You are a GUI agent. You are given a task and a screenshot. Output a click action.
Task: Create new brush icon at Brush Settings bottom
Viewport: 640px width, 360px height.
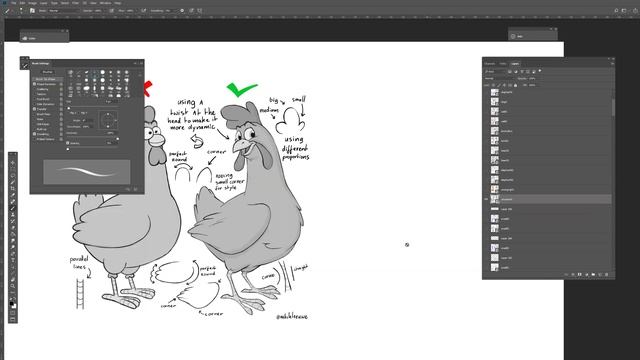[136, 189]
